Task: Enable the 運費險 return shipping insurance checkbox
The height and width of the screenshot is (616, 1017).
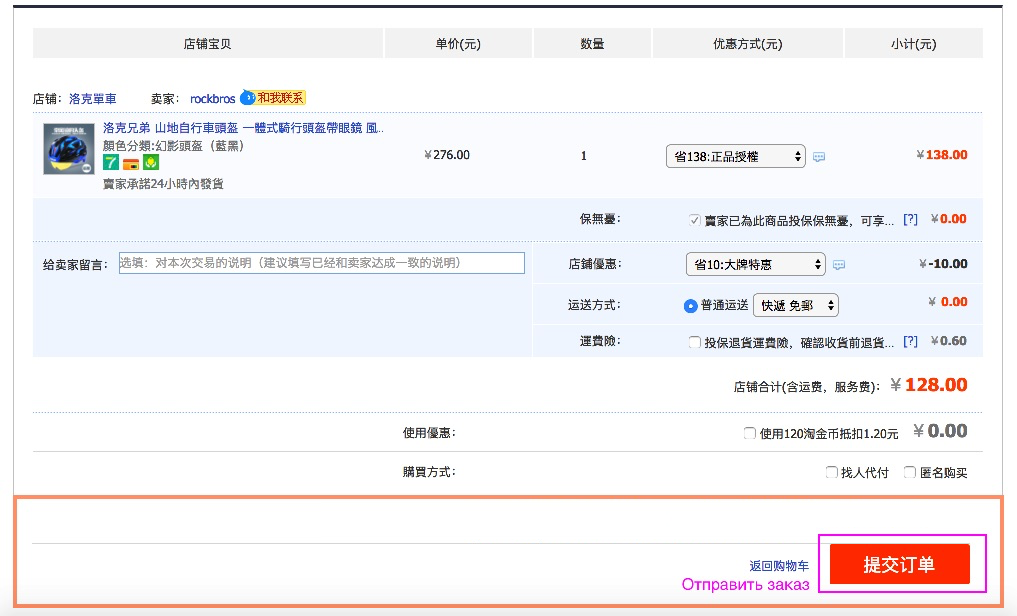Action: click(x=695, y=342)
